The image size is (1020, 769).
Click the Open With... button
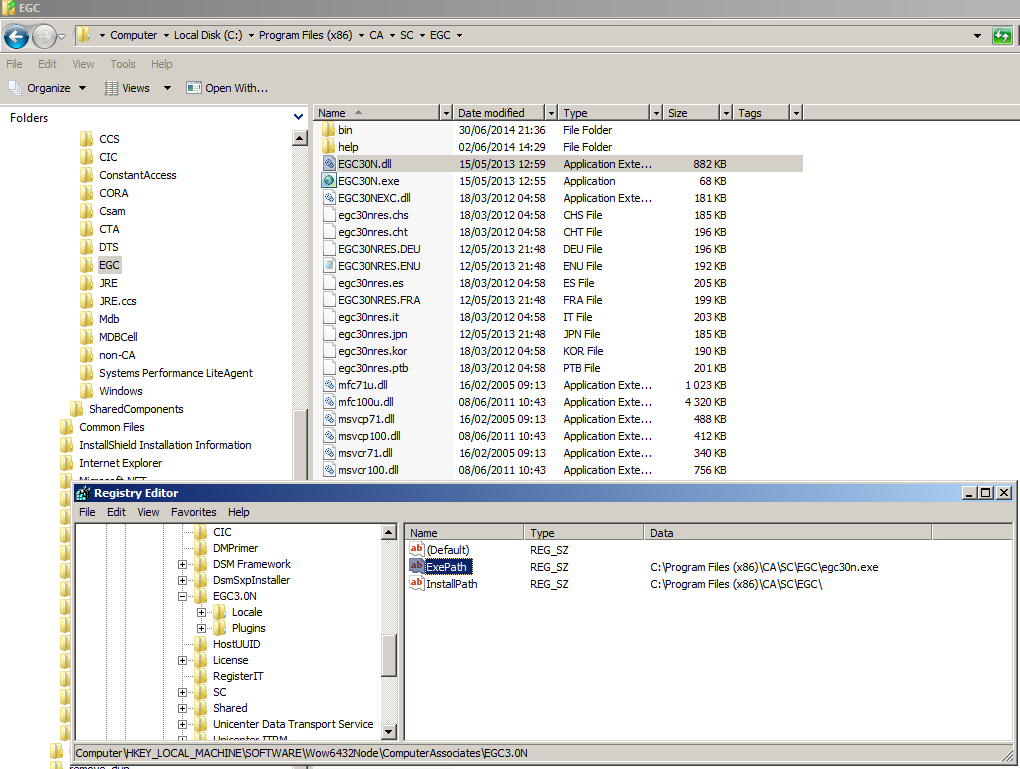(226, 88)
